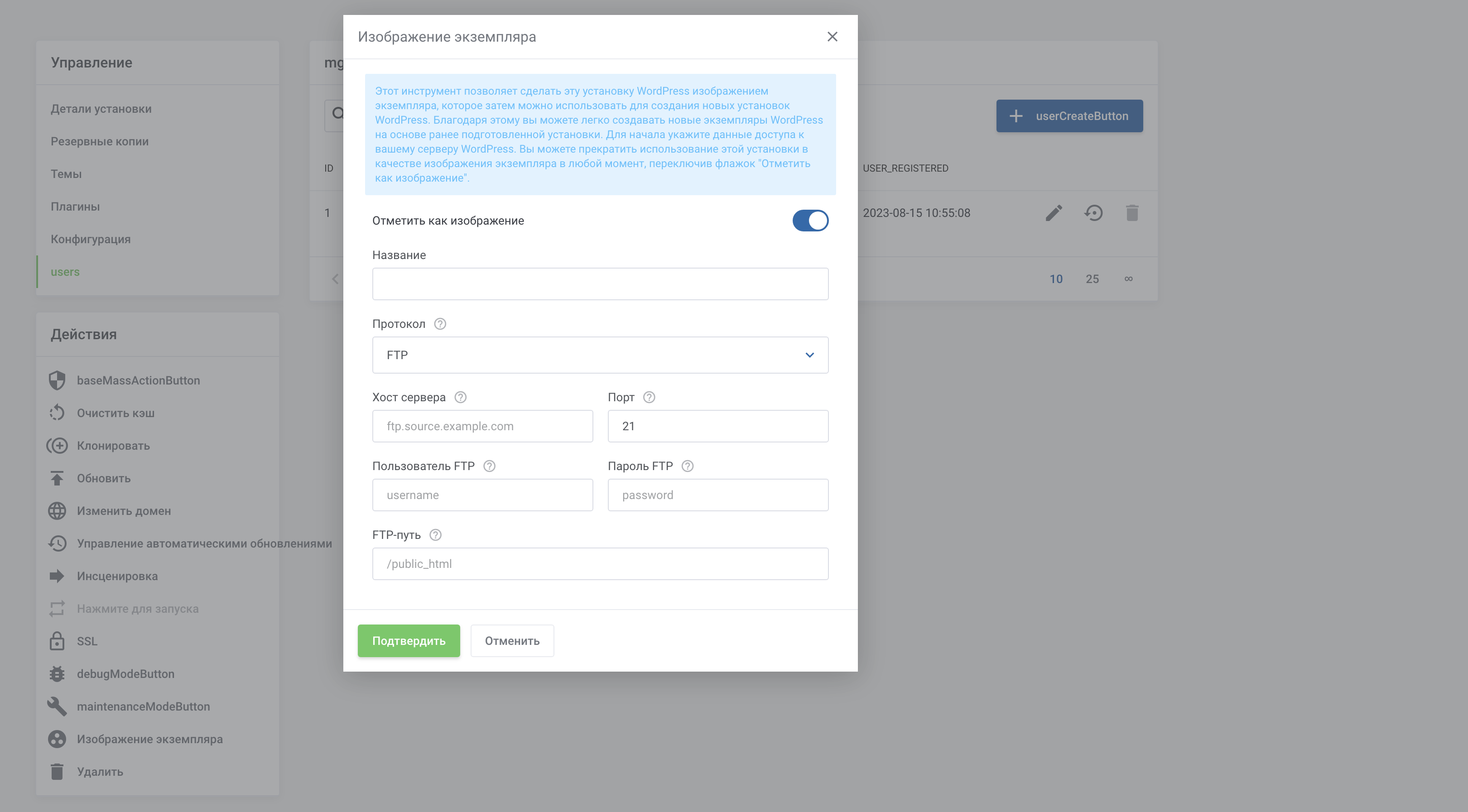Toggle the Отметить как изображение switch
1468x812 pixels.
[x=810, y=221]
